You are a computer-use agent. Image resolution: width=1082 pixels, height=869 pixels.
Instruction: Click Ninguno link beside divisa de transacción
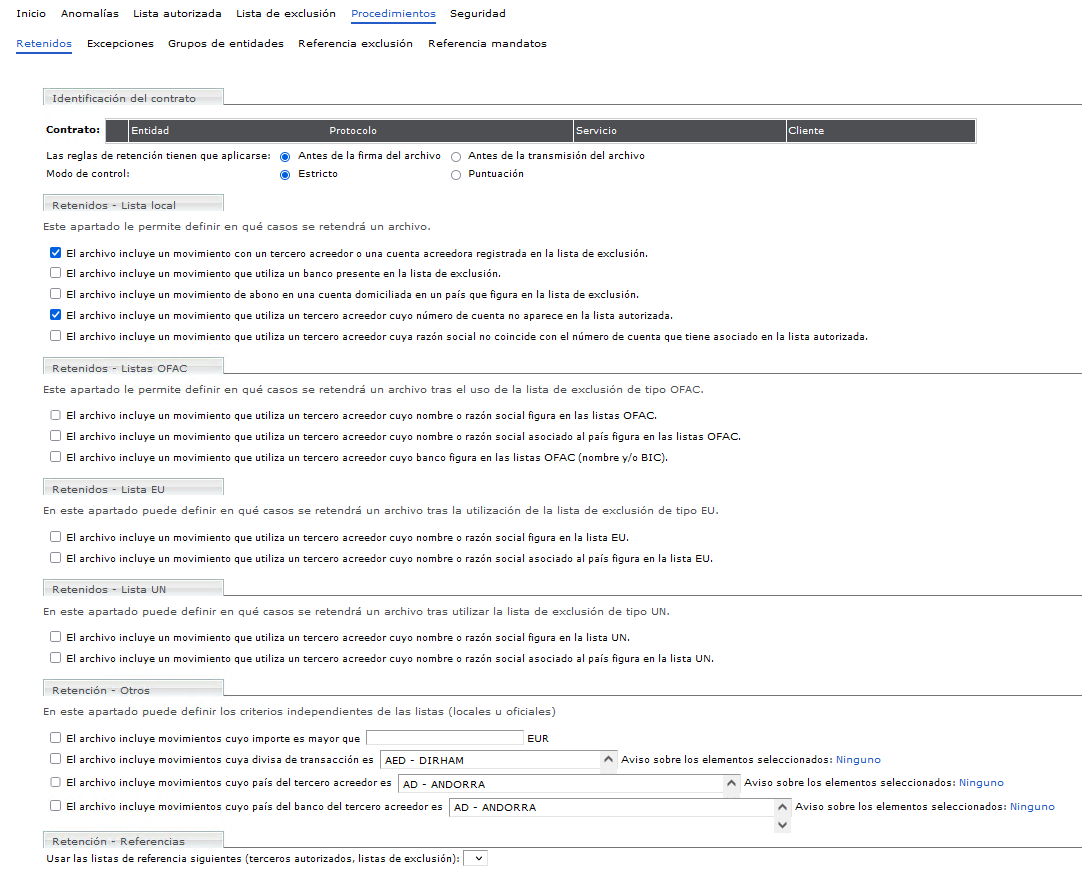click(858, 760)
